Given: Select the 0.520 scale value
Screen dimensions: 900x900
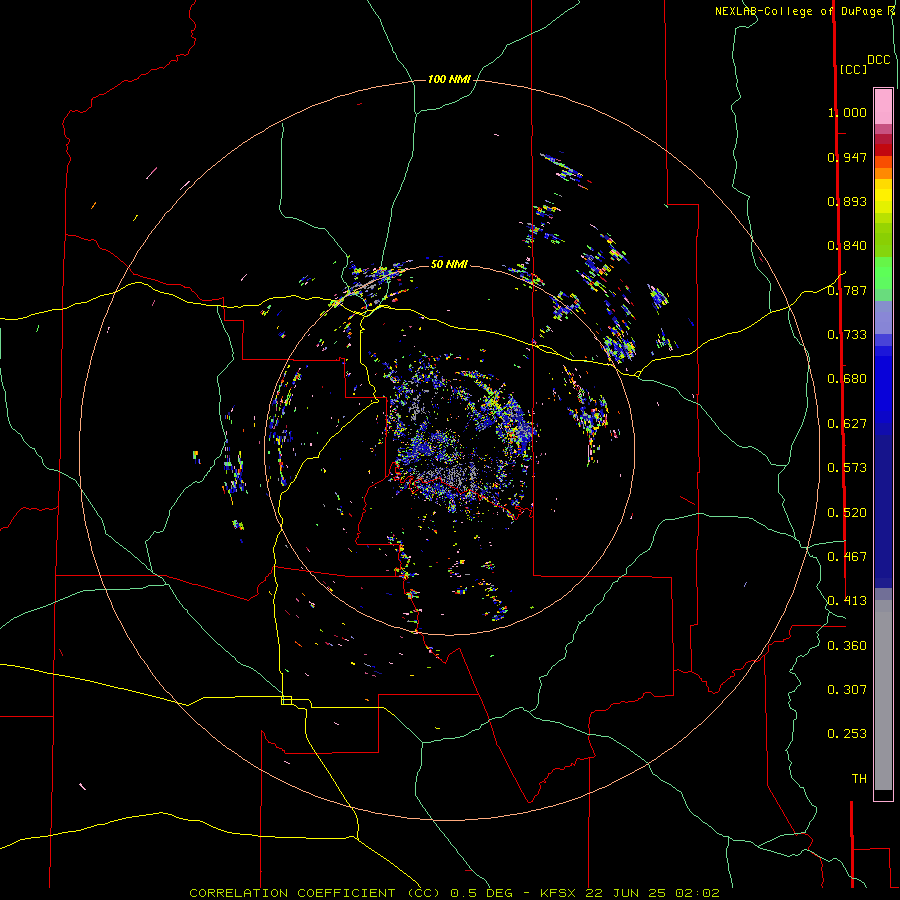Looking at the screenshot, I should [x=847, y=513].
